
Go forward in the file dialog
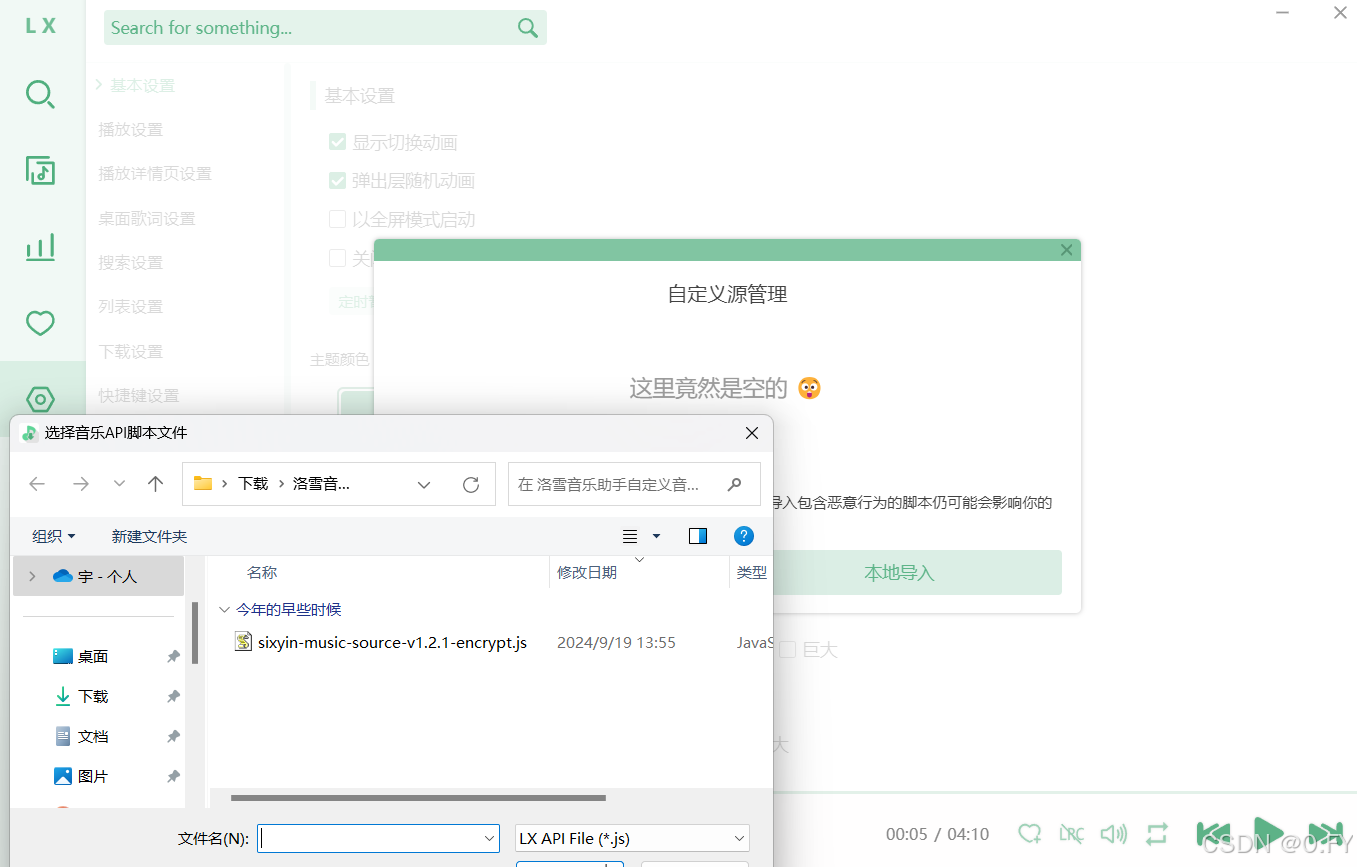(81, 484)
